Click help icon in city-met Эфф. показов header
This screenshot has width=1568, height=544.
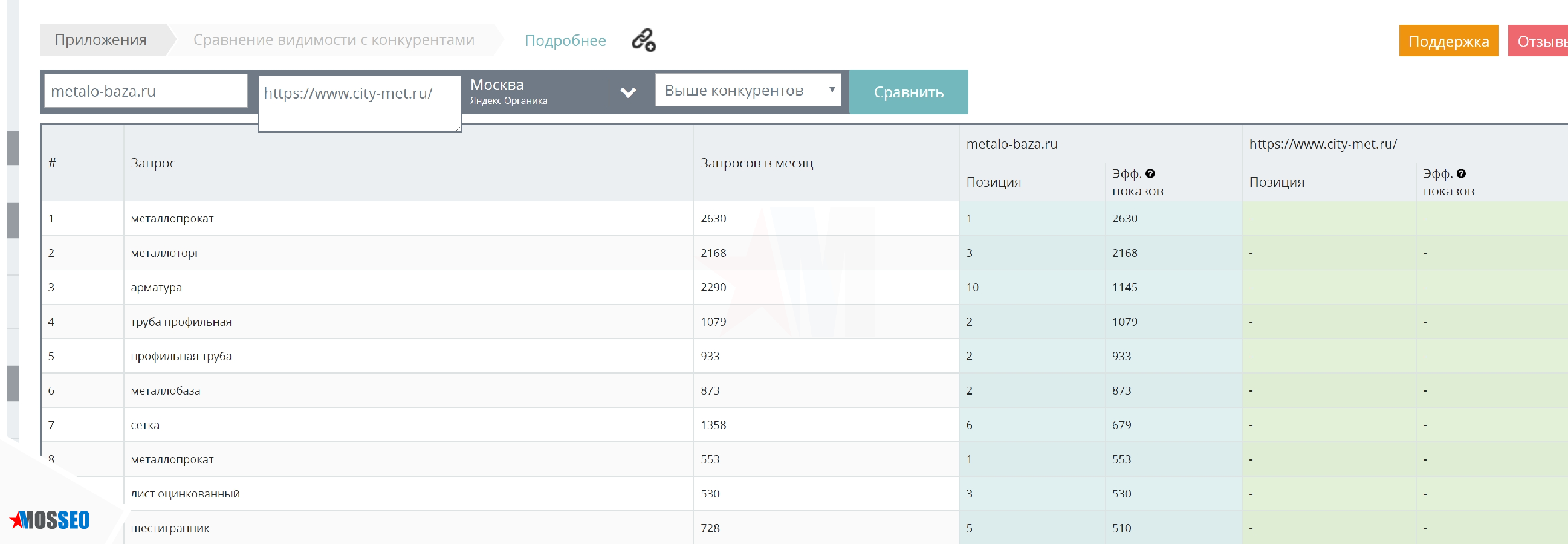[1461, 173]
